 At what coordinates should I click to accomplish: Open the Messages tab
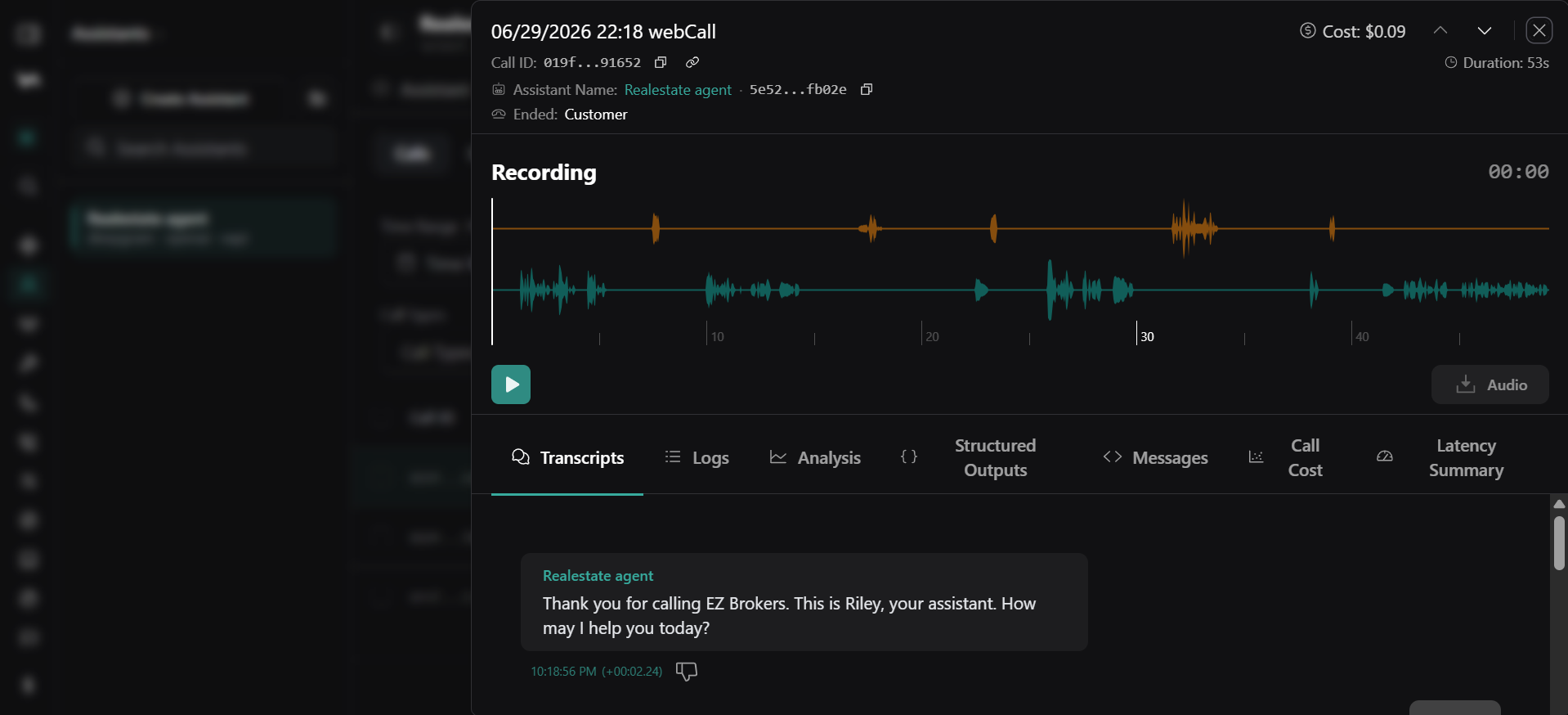1155,457
